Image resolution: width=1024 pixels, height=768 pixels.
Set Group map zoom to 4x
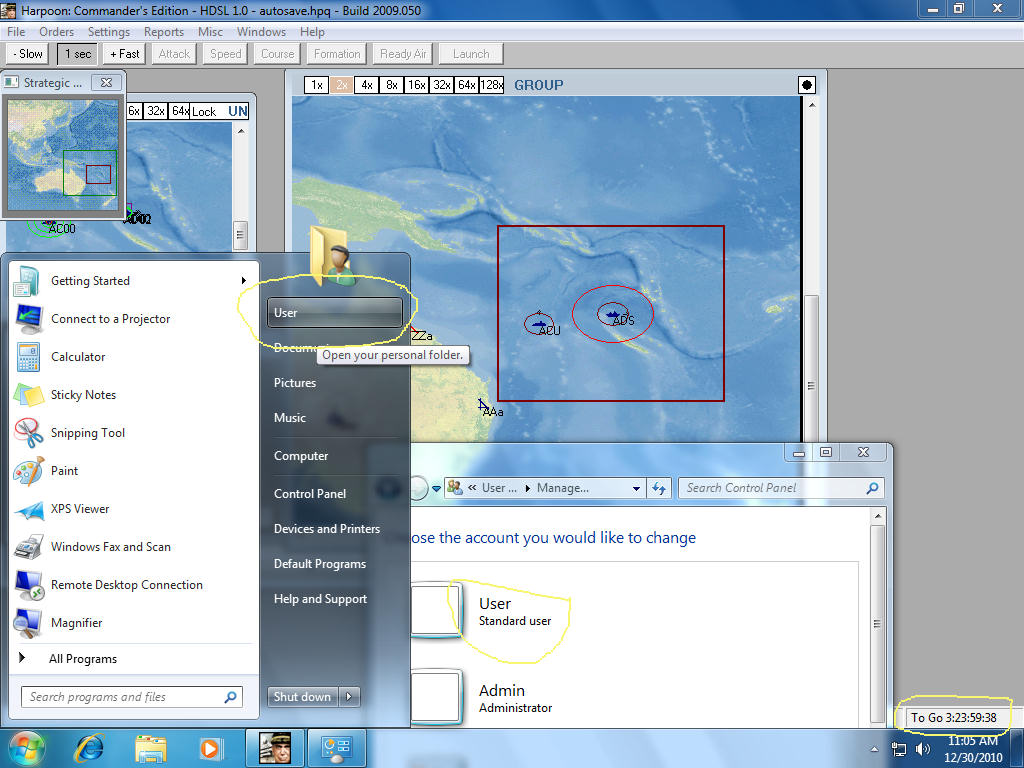point(366,85)
